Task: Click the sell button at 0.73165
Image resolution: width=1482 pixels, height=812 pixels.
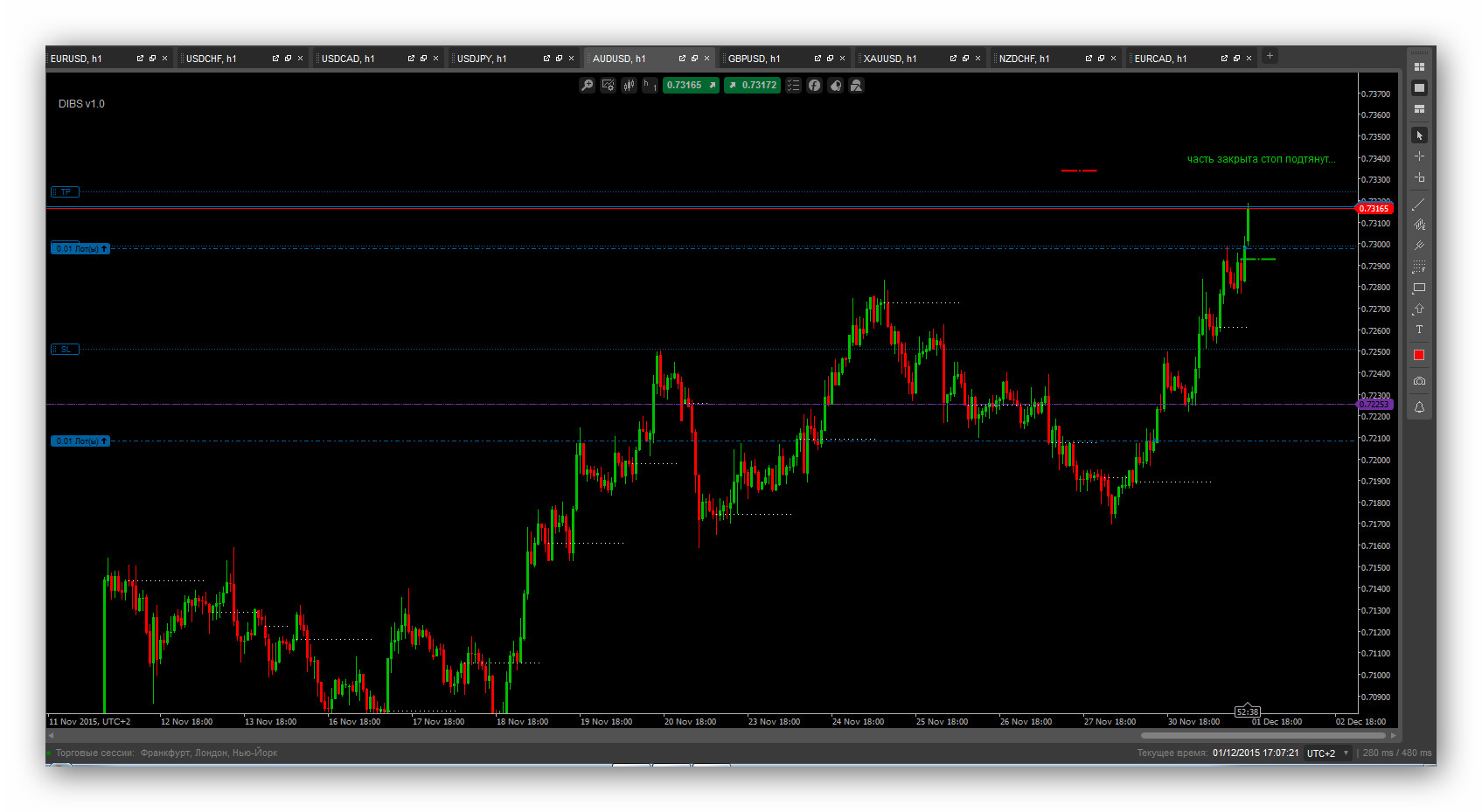Action: click(x=691, y=85)
